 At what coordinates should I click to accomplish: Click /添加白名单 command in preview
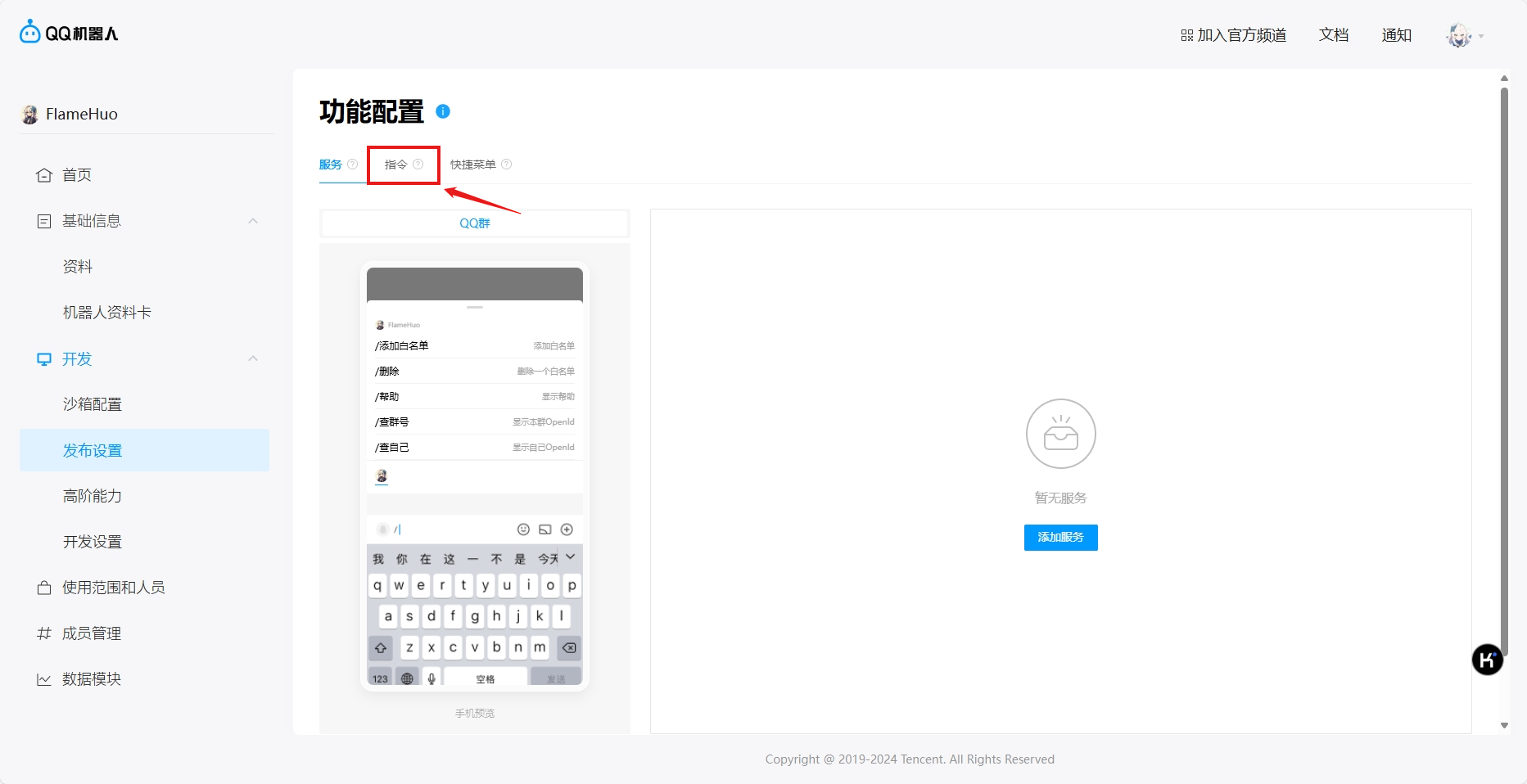point(475,346)
